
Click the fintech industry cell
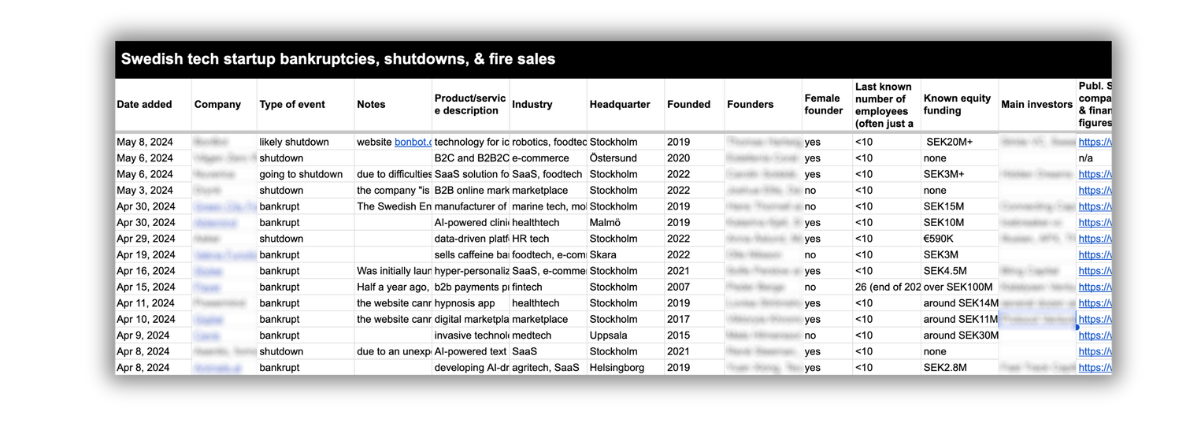(x=527, y=286)
